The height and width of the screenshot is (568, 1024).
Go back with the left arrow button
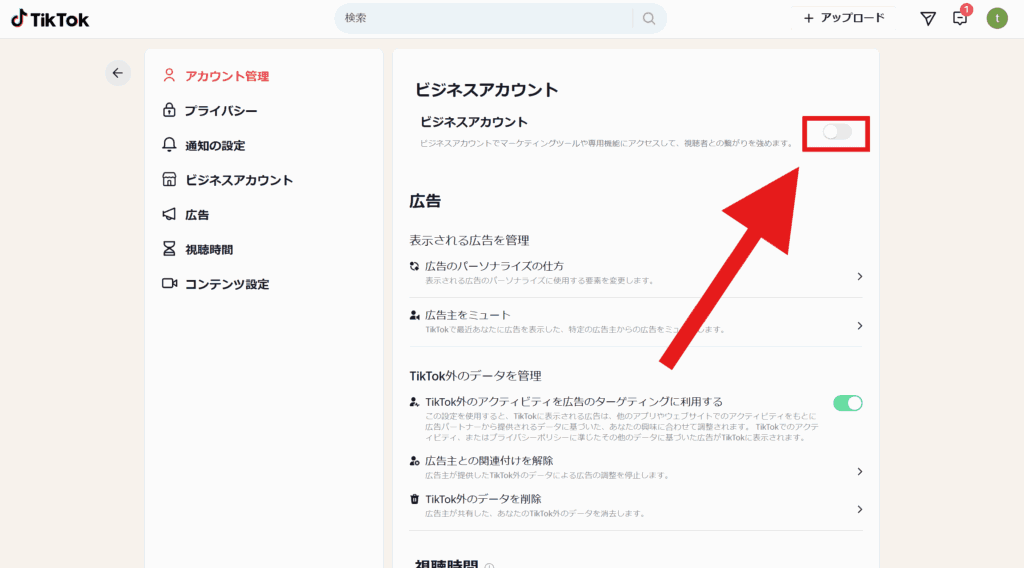click(x=118, y=73)
